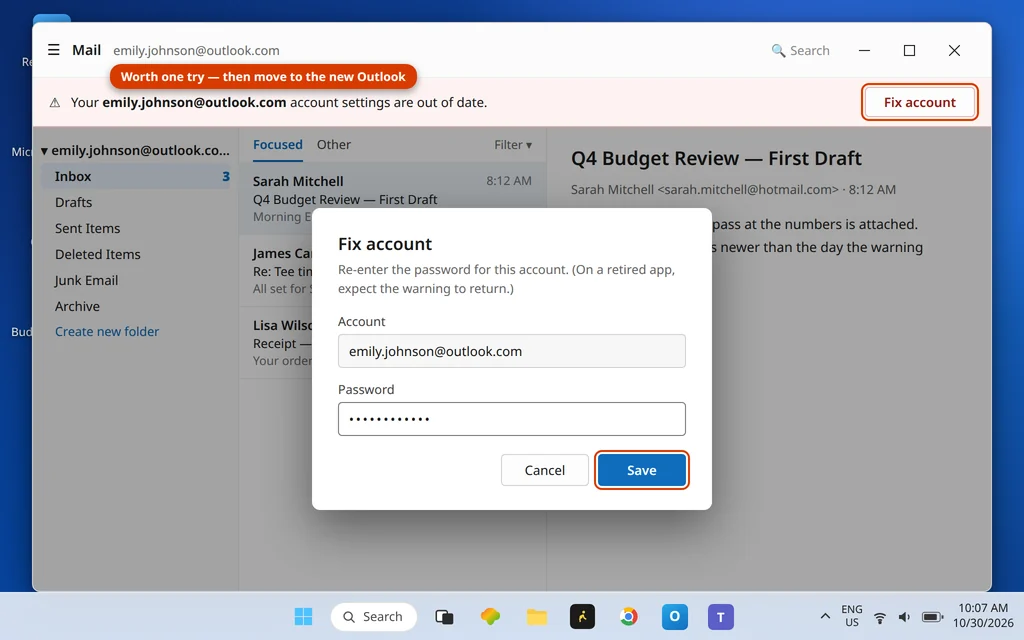Cancel the Fix account dialog

coord(545,470)
